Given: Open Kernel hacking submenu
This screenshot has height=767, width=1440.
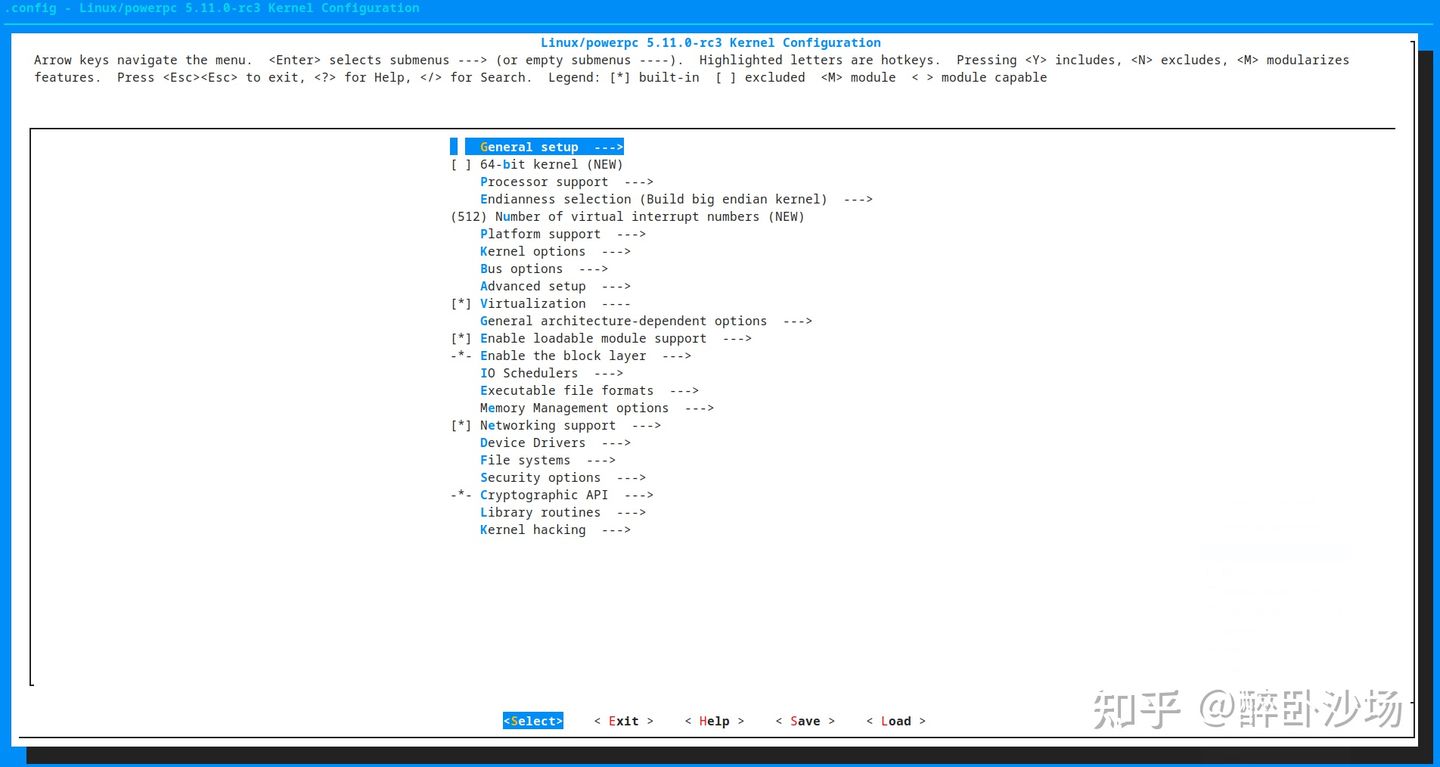Looking at the screenshot, I should 555,530.
